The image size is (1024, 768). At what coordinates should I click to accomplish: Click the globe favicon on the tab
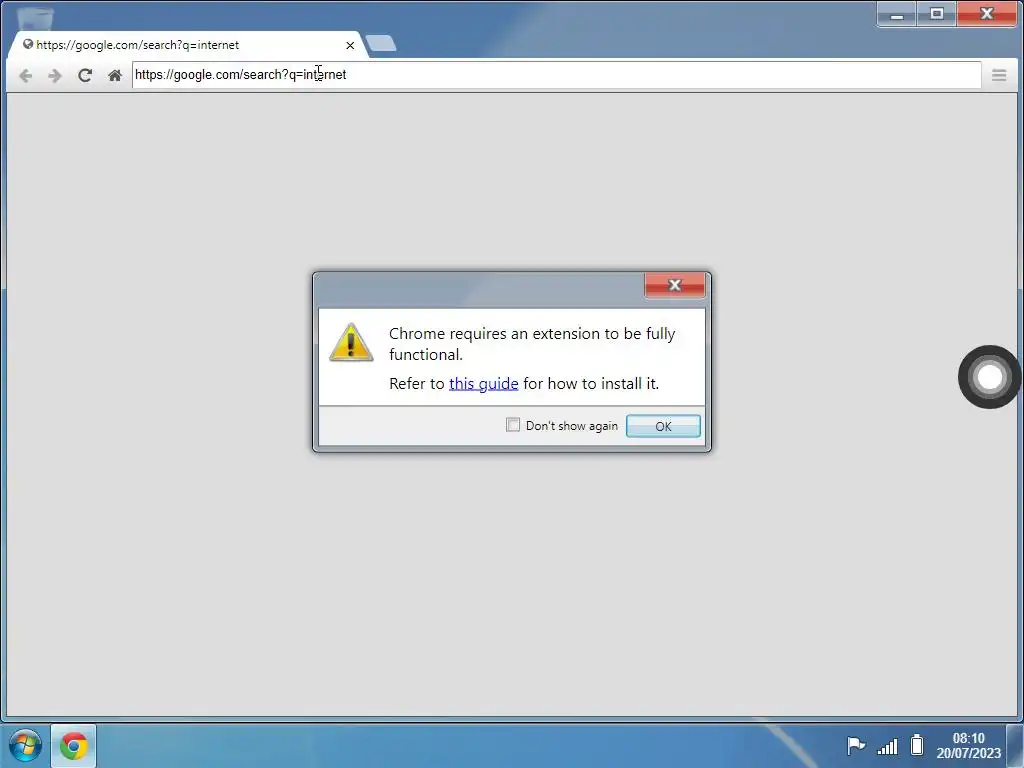click(28, 44)
